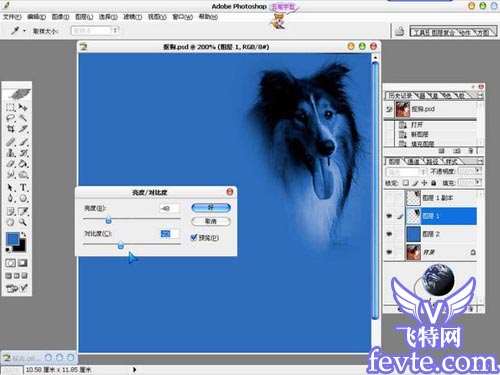
Task: Select the Blur tool
Action: 11,174
